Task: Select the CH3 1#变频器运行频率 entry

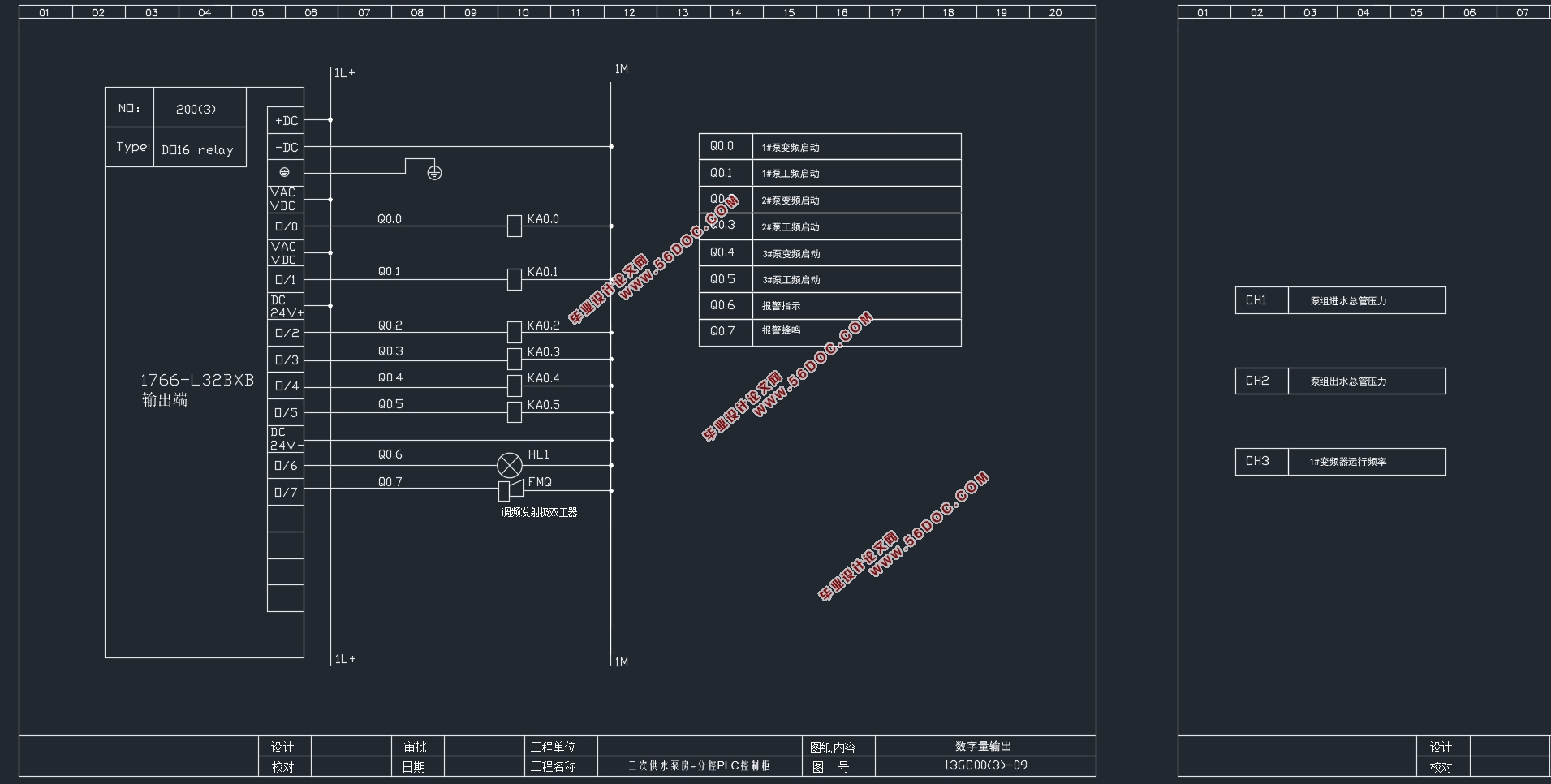Action: click(1340, 462)
